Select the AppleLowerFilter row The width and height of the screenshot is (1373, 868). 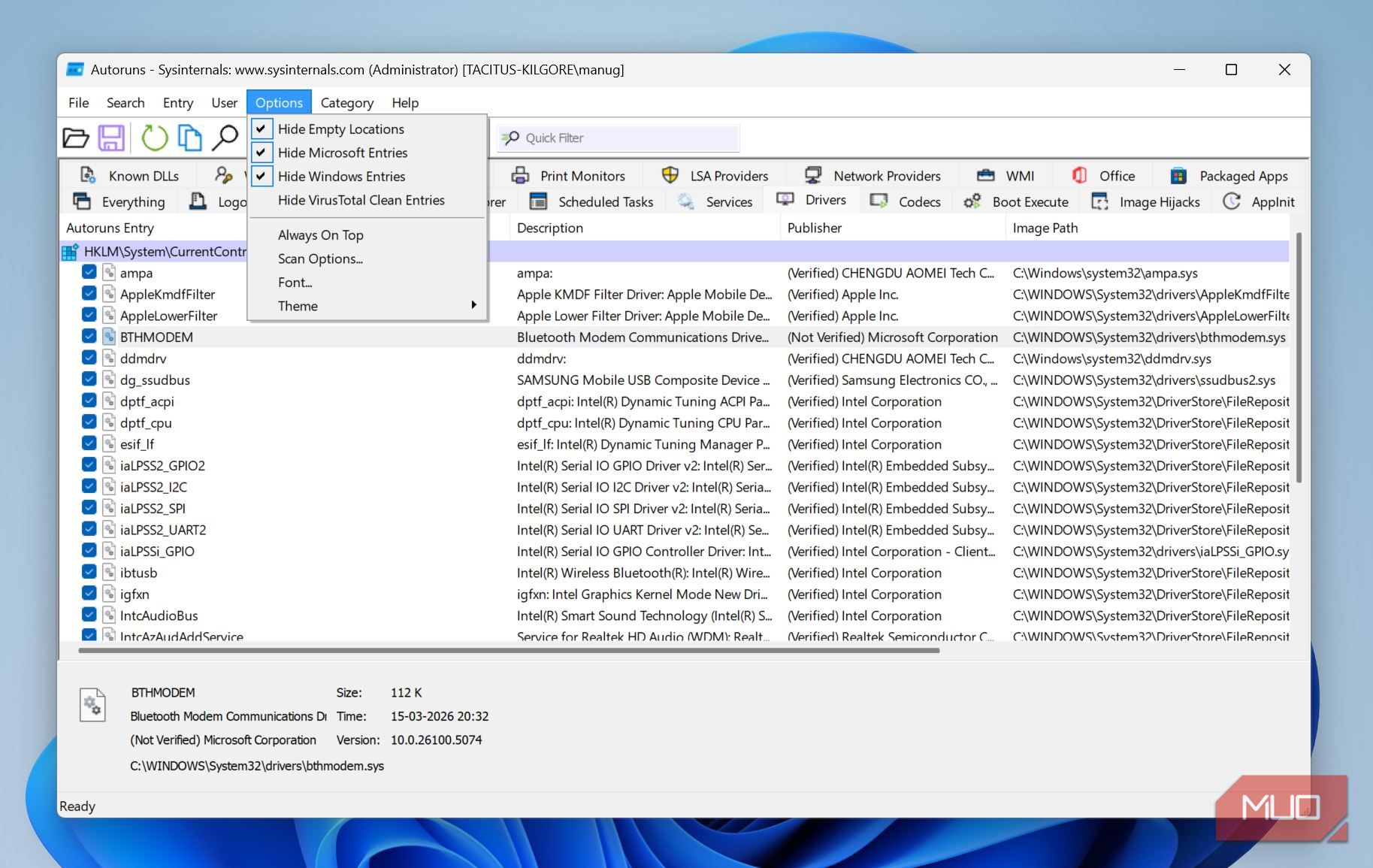tap(674, 316)
